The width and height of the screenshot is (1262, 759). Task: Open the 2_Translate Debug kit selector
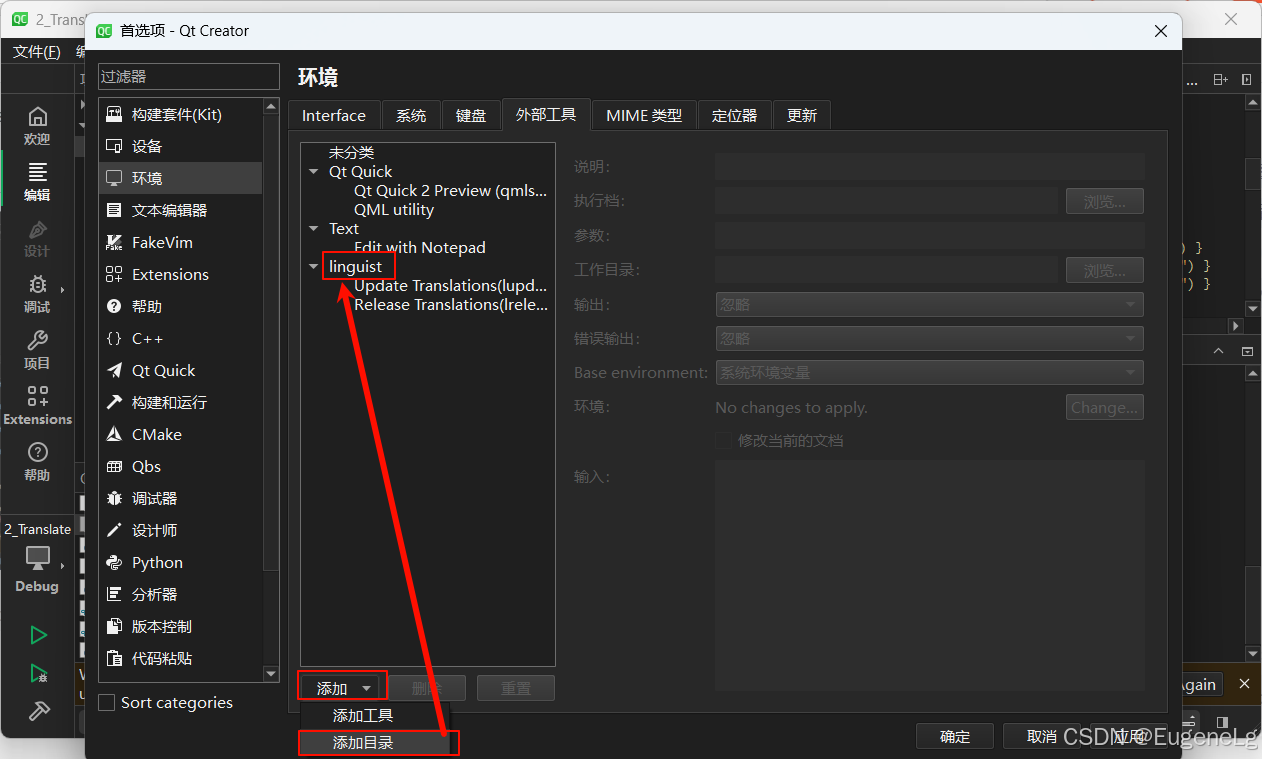pyautogui.click(x=37, y=559)
